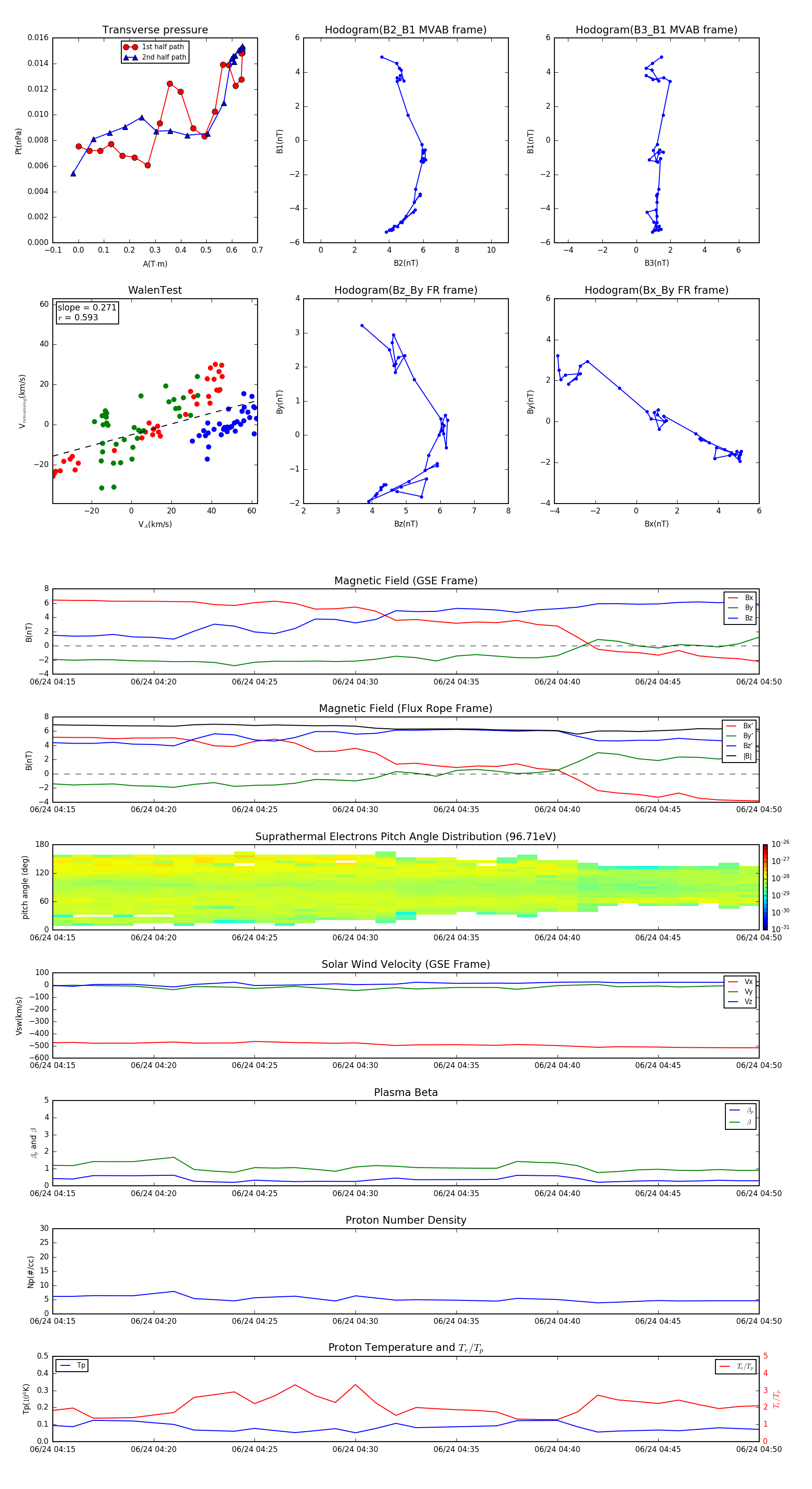Click the 'WalenTest' plot title
Image resolution: width=812 pixels, height=1489 pixels.
point(155,290)
